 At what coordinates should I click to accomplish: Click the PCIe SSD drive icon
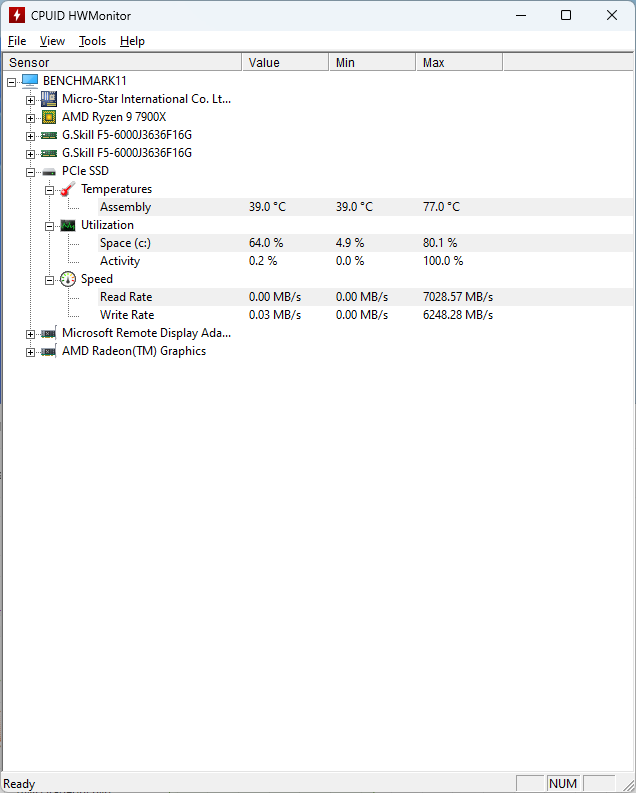click(49, 171)
